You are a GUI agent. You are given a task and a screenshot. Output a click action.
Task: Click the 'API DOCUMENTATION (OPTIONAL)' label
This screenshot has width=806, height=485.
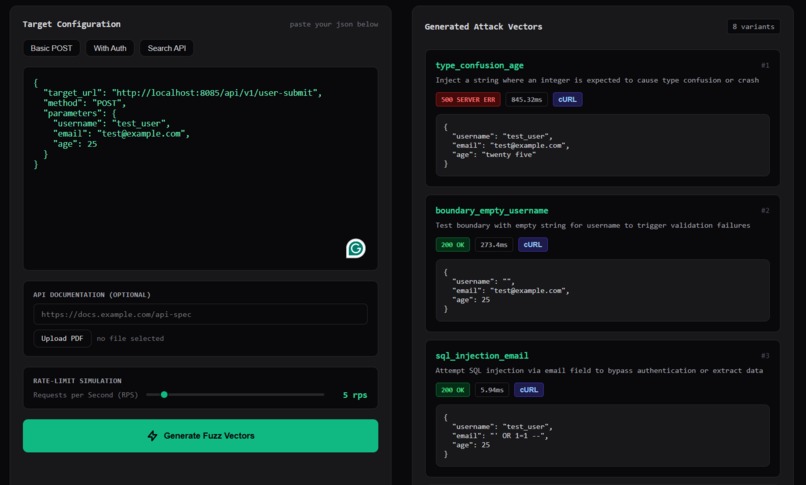point(92,295)
